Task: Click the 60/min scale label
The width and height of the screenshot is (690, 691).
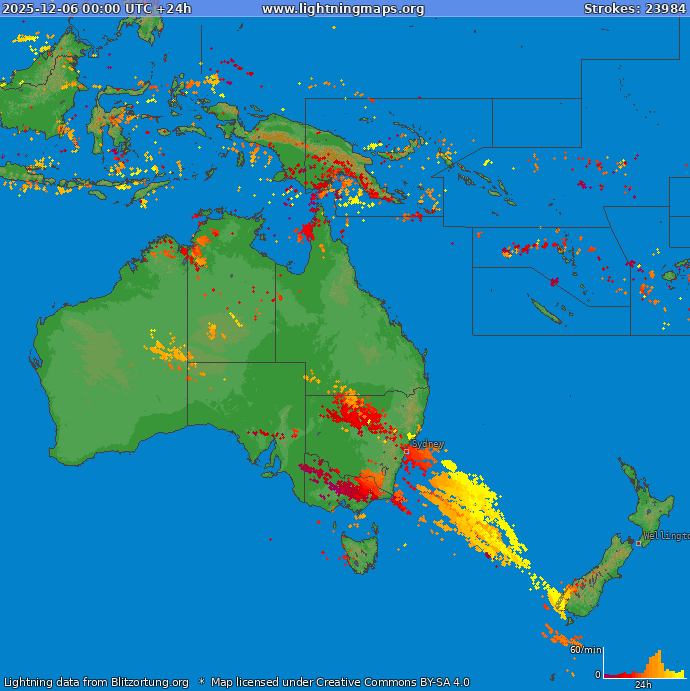Action: (585, 650)
